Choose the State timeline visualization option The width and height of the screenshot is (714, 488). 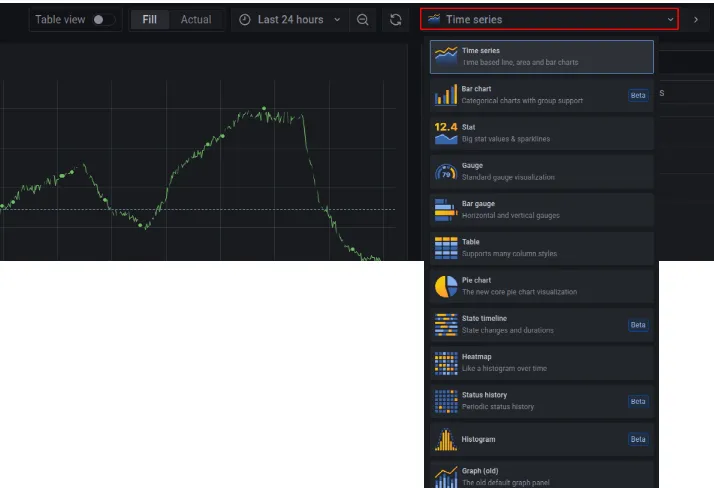541,325
